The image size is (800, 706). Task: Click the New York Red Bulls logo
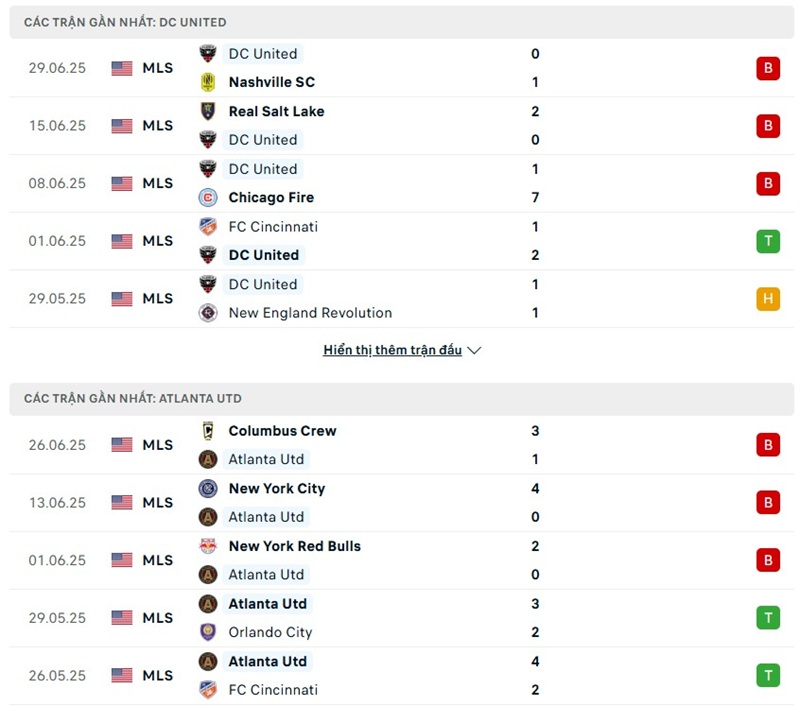coord(208,546)
